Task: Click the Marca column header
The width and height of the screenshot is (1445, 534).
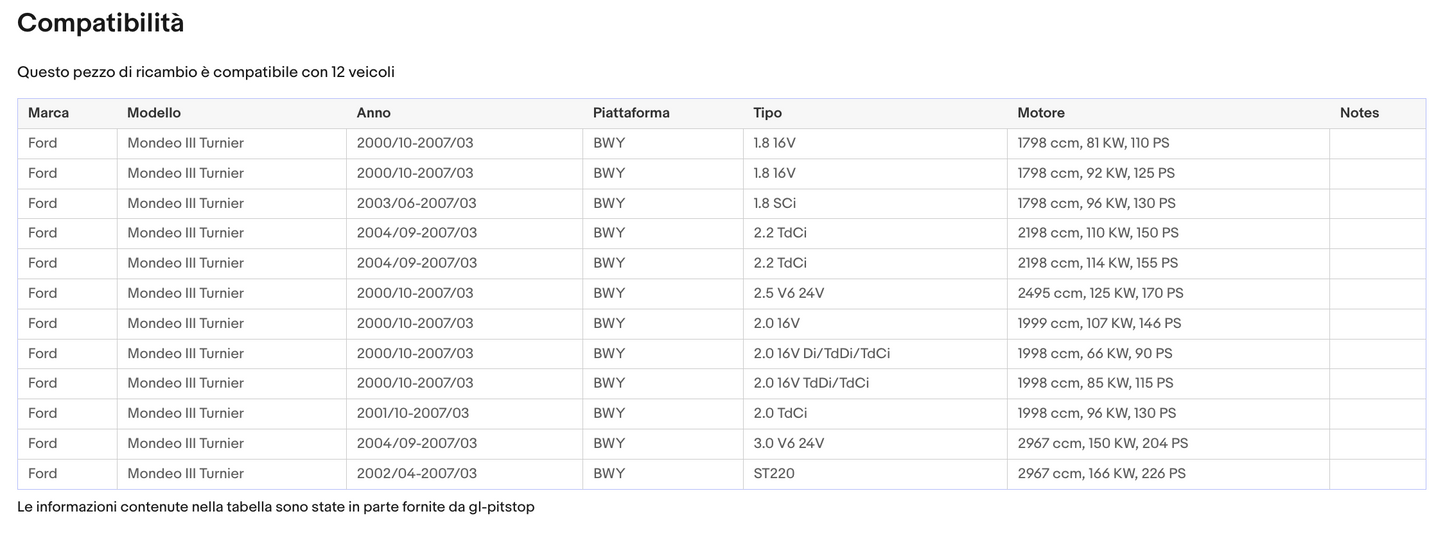Action: click(48, 113)
